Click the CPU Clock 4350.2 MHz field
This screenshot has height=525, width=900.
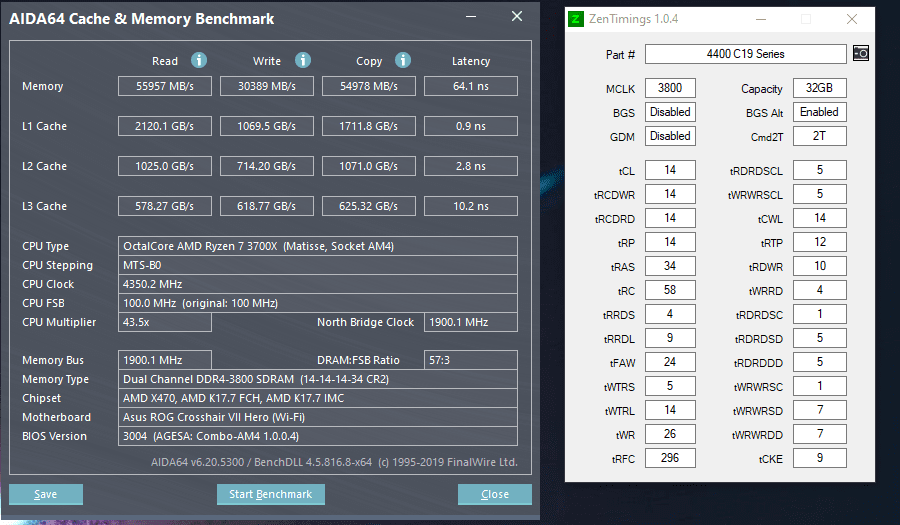point(317,284)
